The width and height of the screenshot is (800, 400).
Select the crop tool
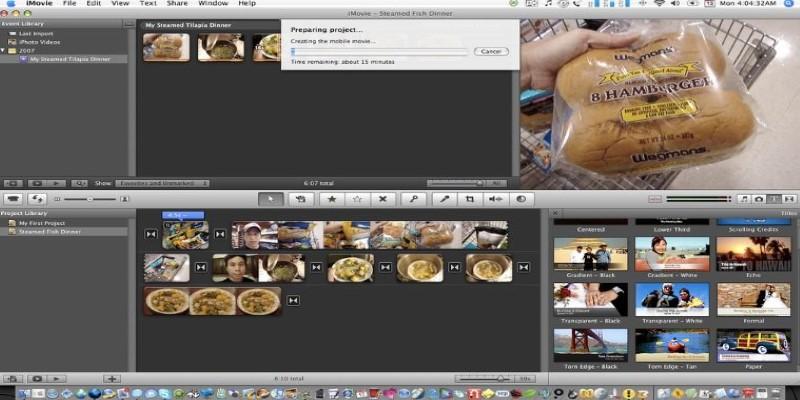click(470, 199)
